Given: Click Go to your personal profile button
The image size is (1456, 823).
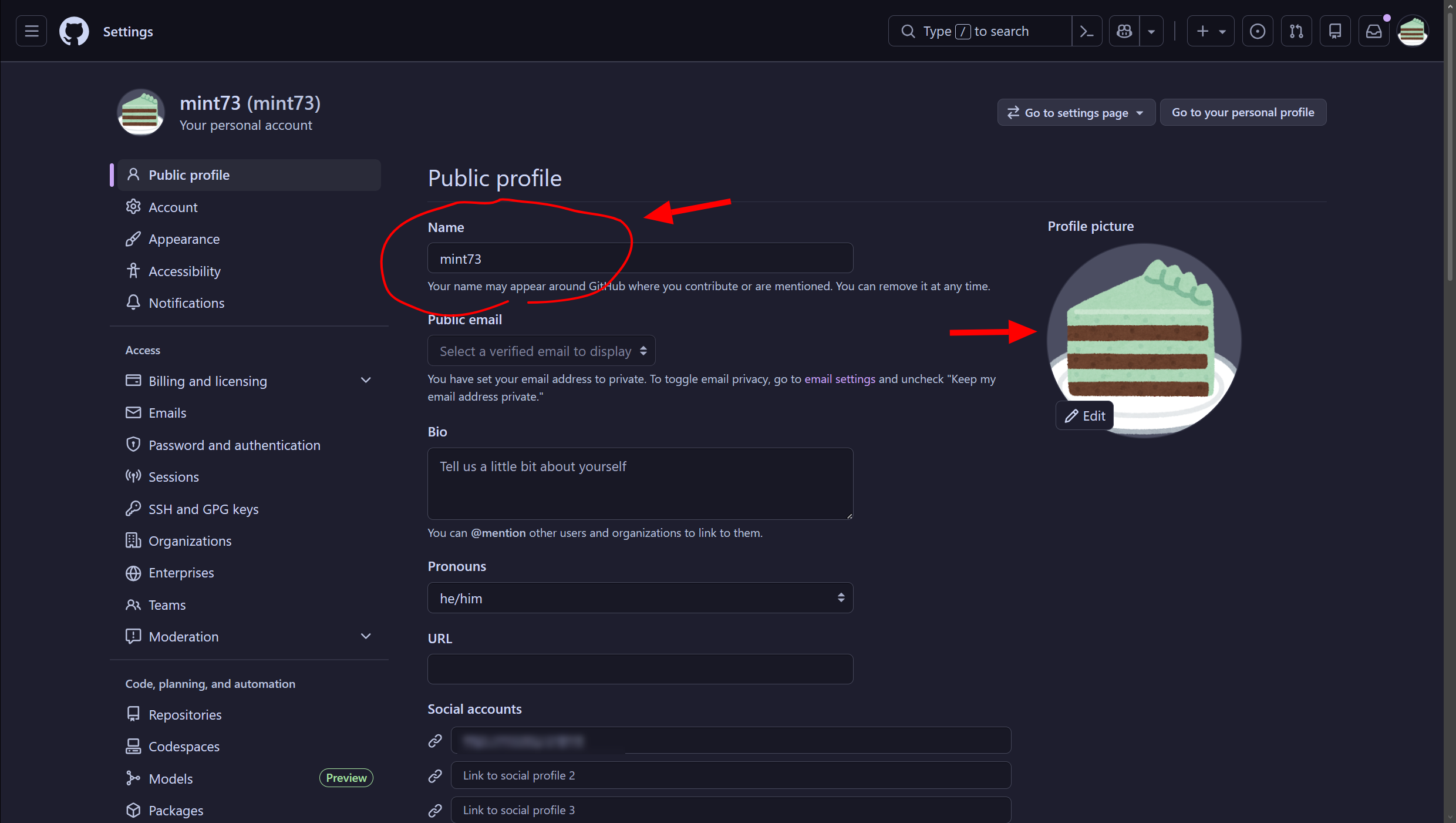Looking at the screenshot, I should 1243,112.
